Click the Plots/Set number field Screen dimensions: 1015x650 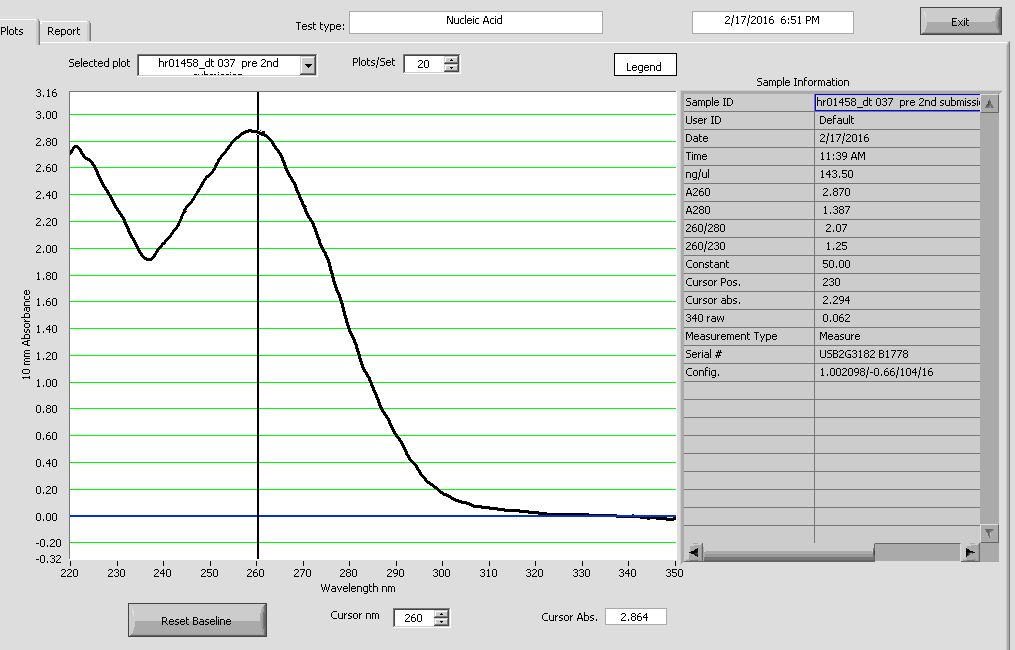(x=424, y=64)
